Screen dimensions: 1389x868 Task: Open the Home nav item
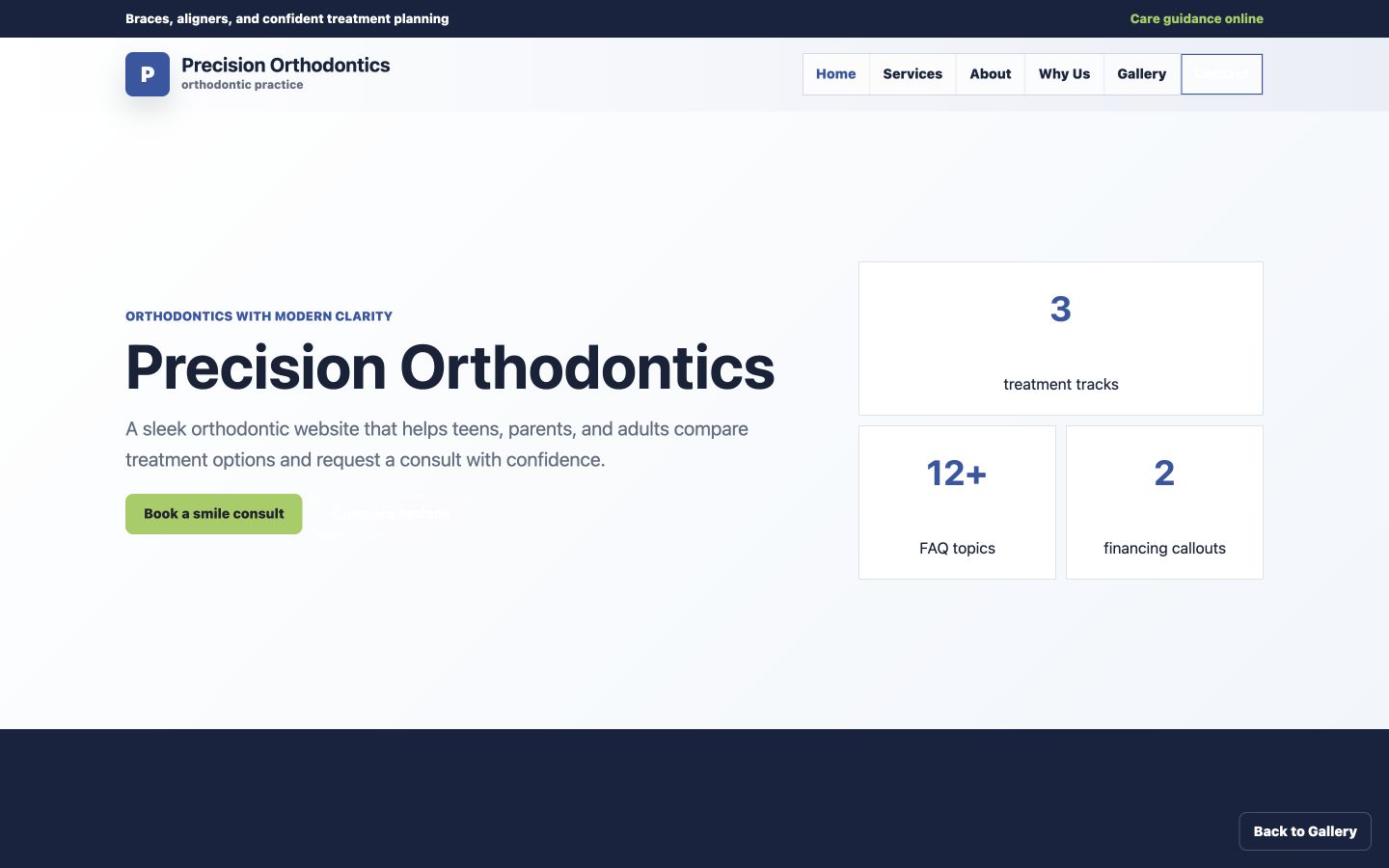836,74
